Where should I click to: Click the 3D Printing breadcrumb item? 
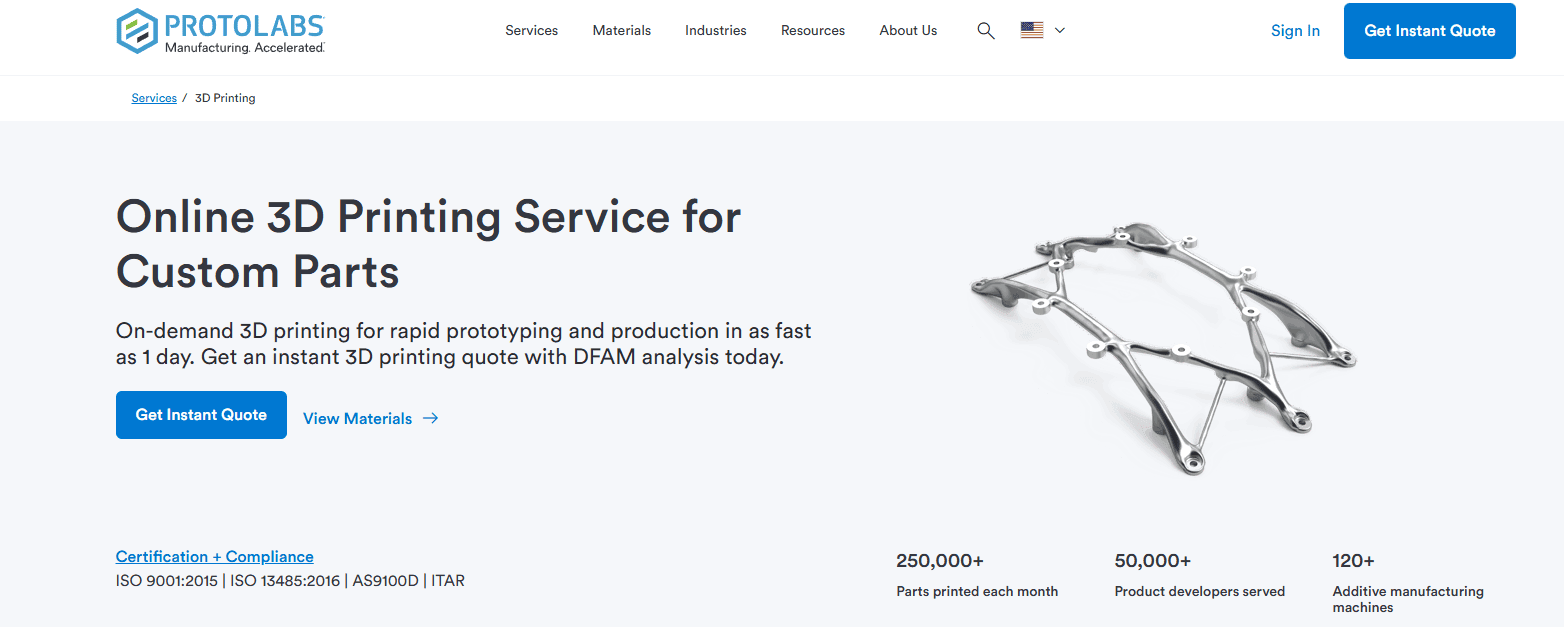click(x=225, y=98)
